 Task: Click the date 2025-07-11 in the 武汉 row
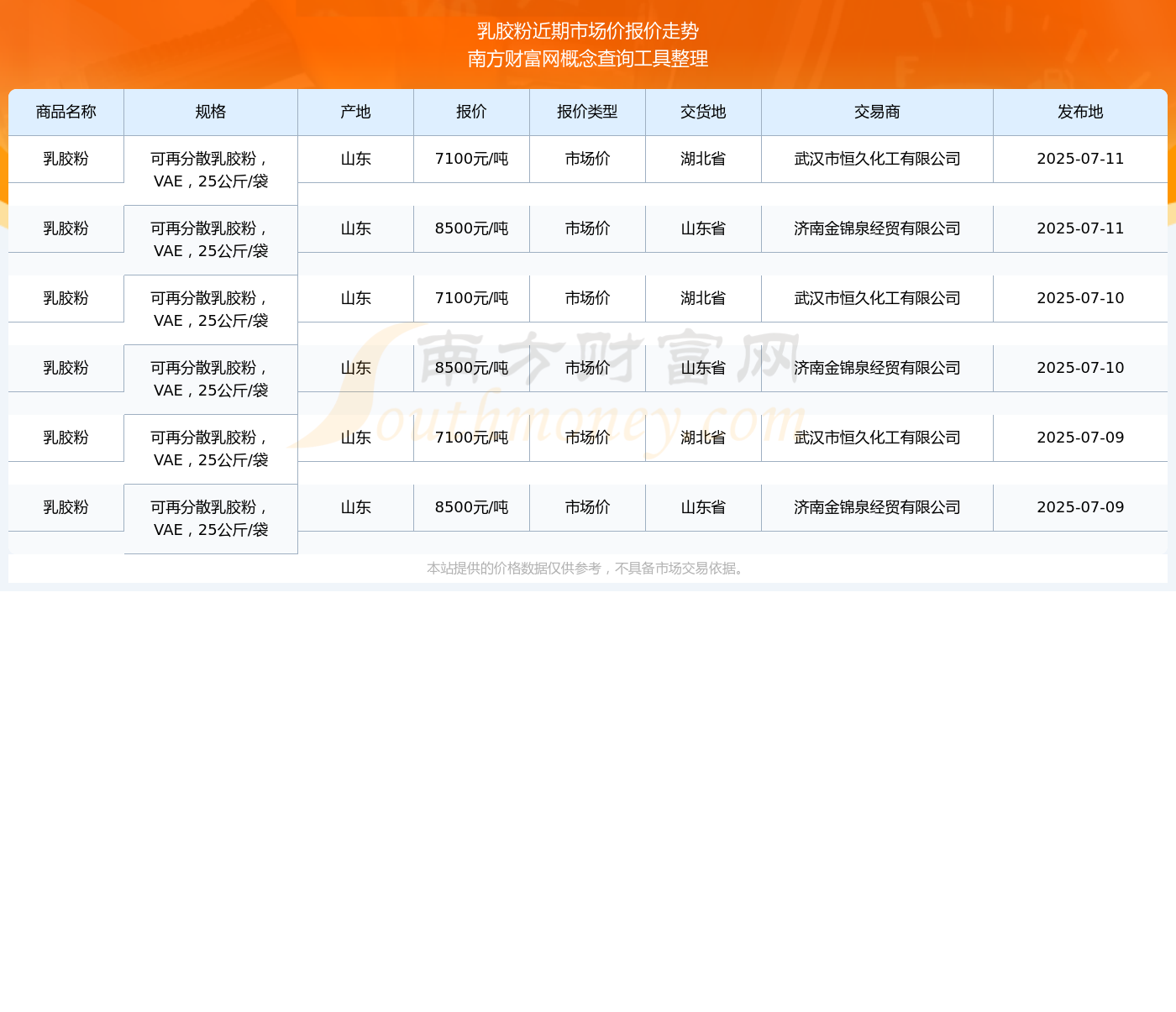tap(1080, 159)
